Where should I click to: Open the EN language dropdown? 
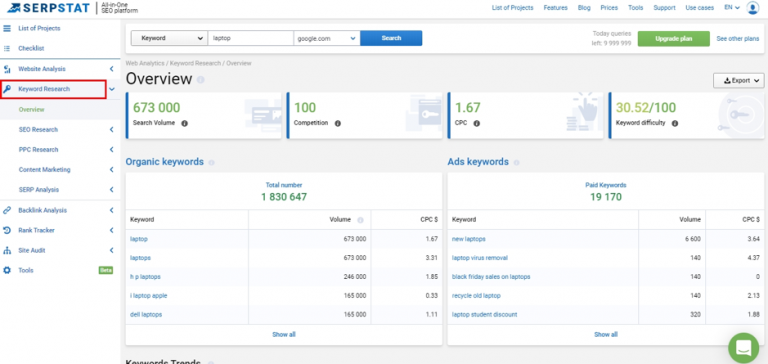click(x=732, y=8)
